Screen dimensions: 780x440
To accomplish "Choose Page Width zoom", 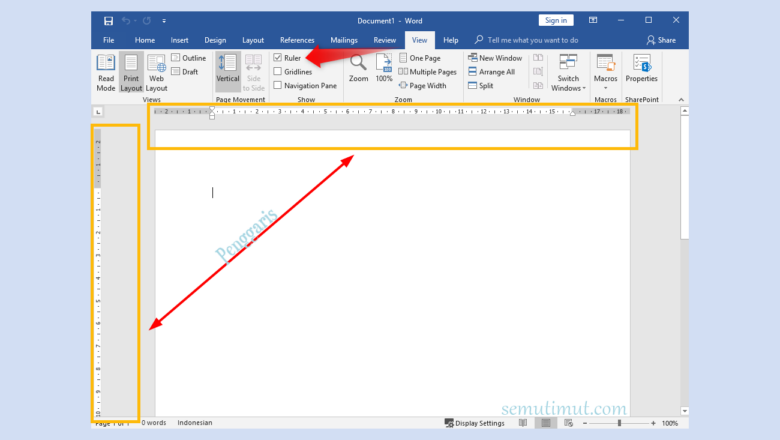I will coord(423,86).
